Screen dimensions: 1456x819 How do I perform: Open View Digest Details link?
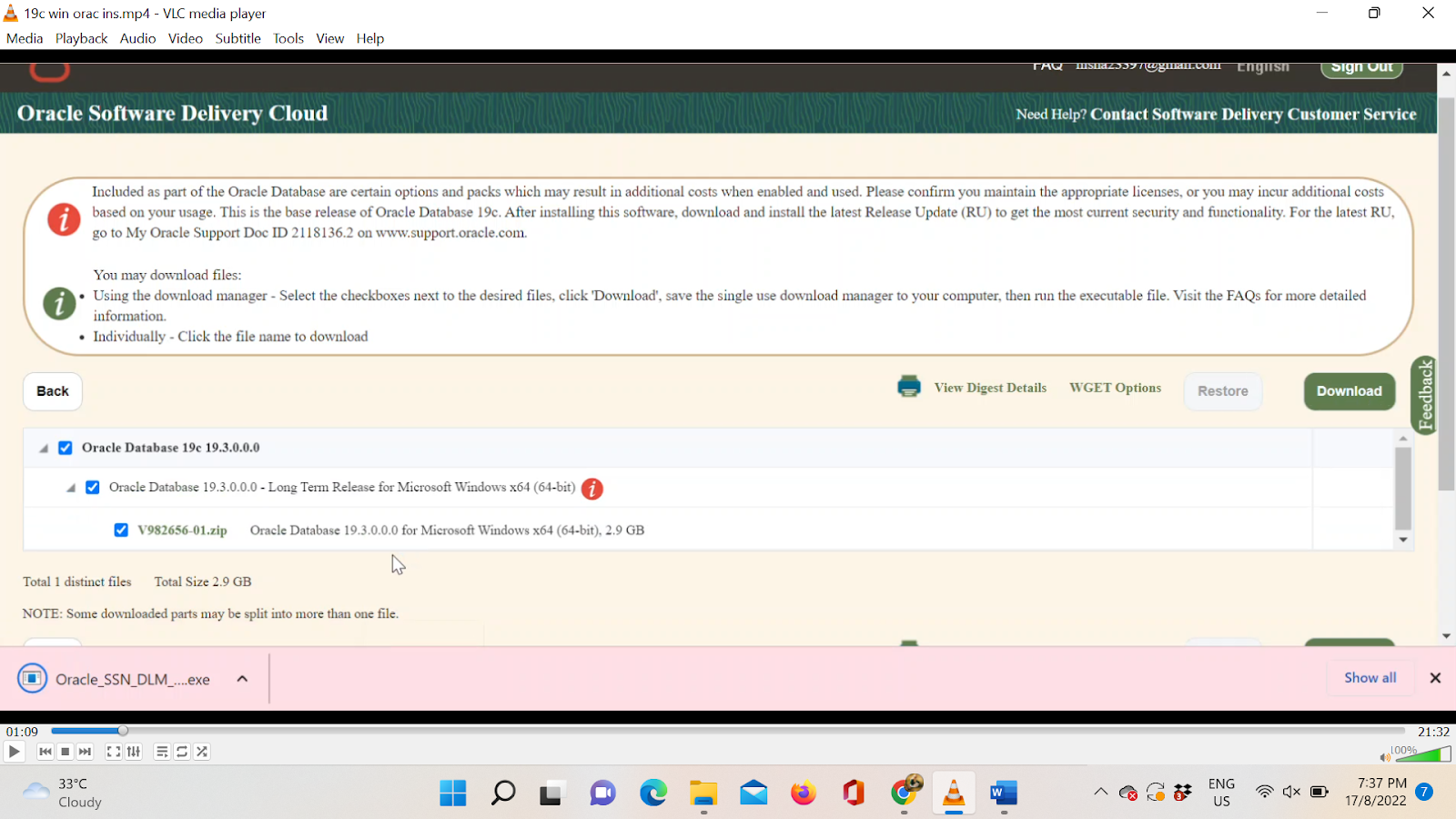pos(990,388)
